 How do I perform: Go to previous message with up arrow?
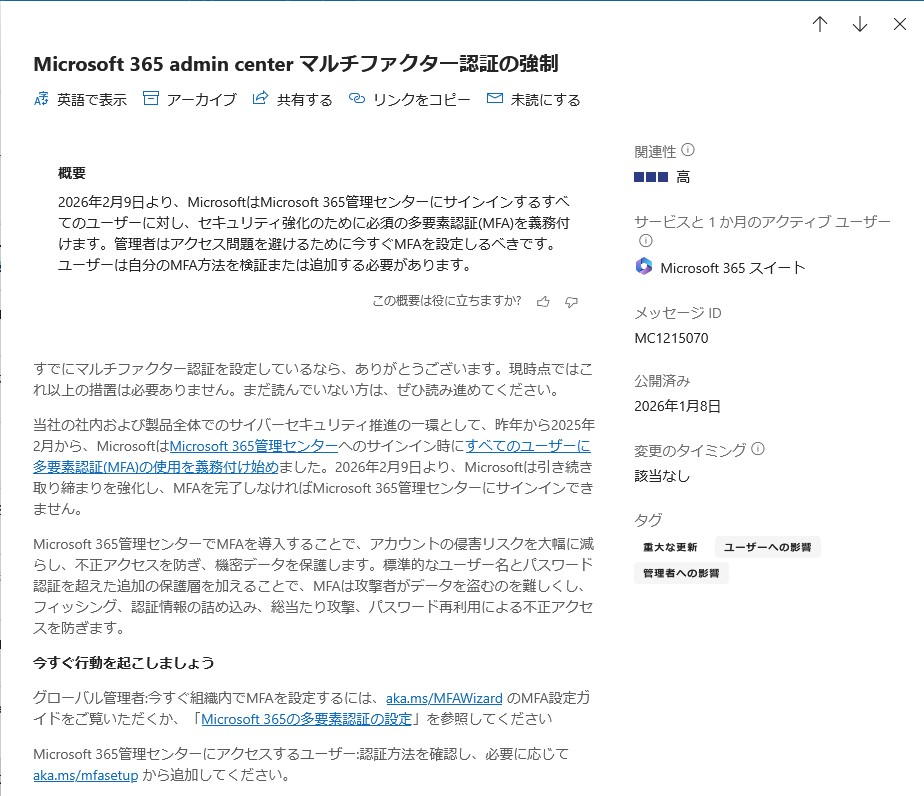point(820,24)
